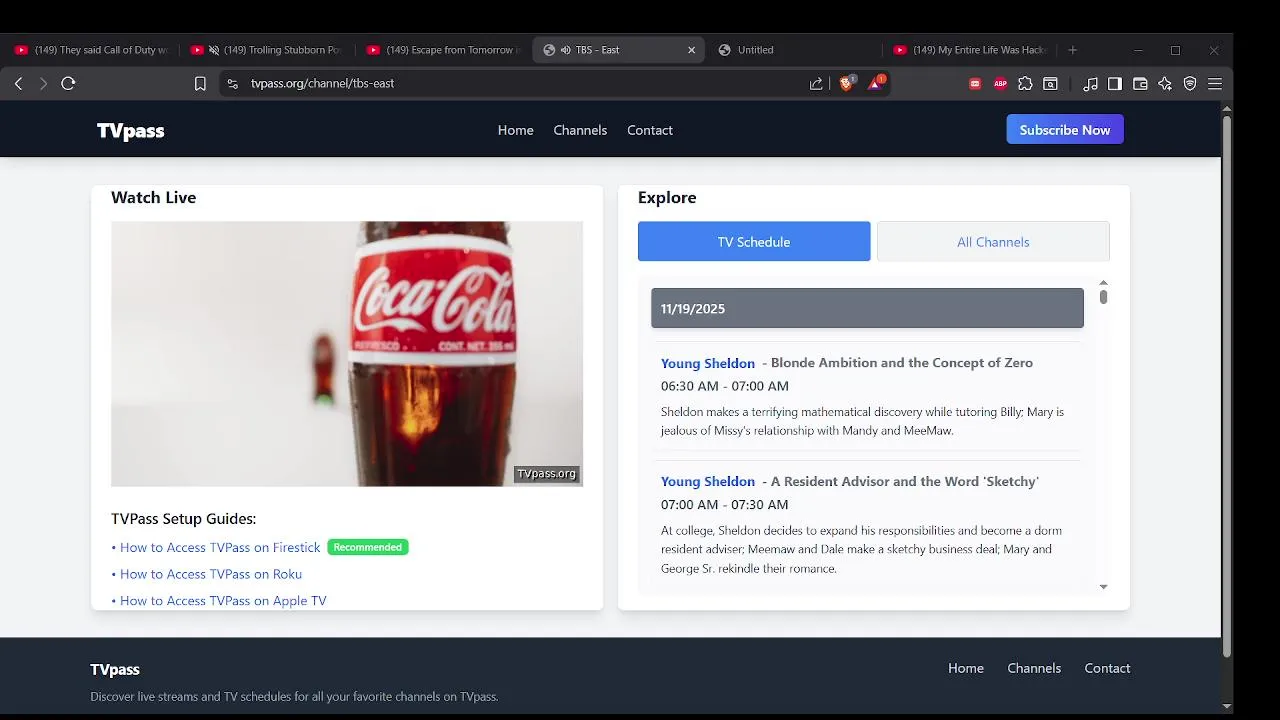
Task: Click the footer Channels link
Action: [1034, 668]
